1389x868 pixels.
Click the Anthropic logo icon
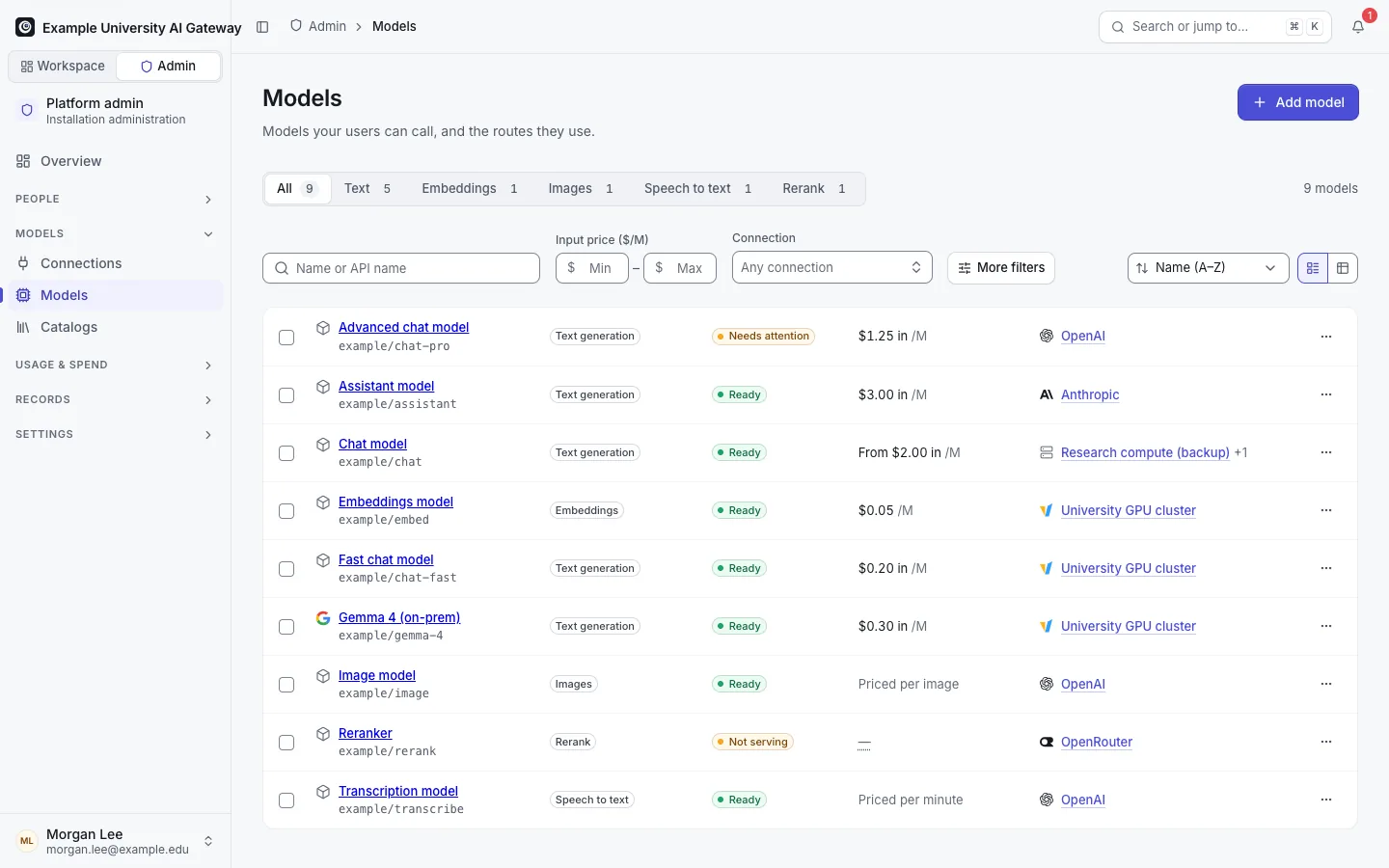1047,394
